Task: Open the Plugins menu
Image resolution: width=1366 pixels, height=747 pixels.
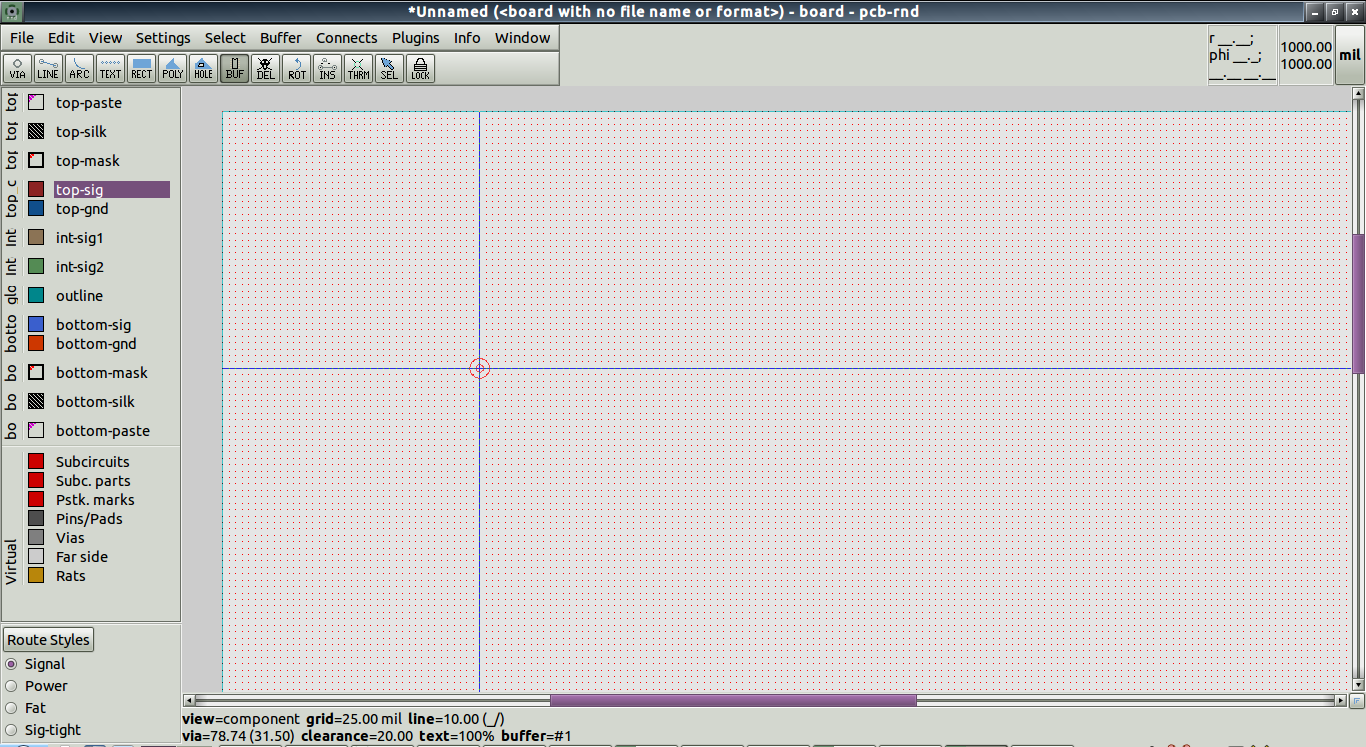Action: pos(416,38)
